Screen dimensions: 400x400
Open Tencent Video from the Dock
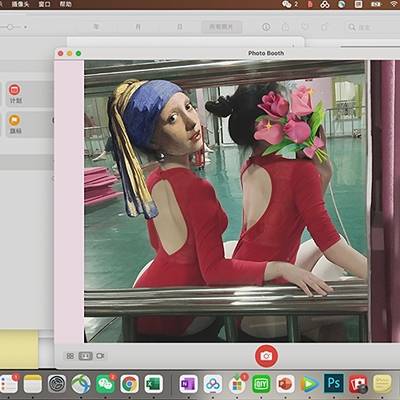[310, 384]
